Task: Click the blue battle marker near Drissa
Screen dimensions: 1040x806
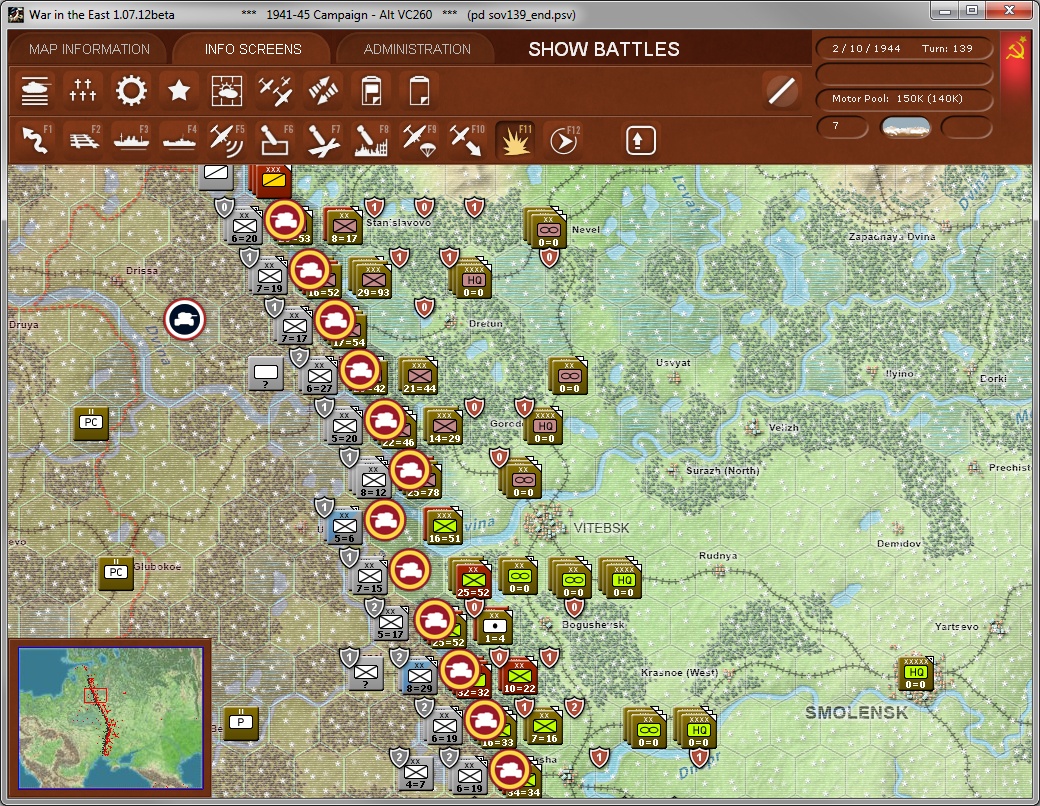Action: coord(185,320)
